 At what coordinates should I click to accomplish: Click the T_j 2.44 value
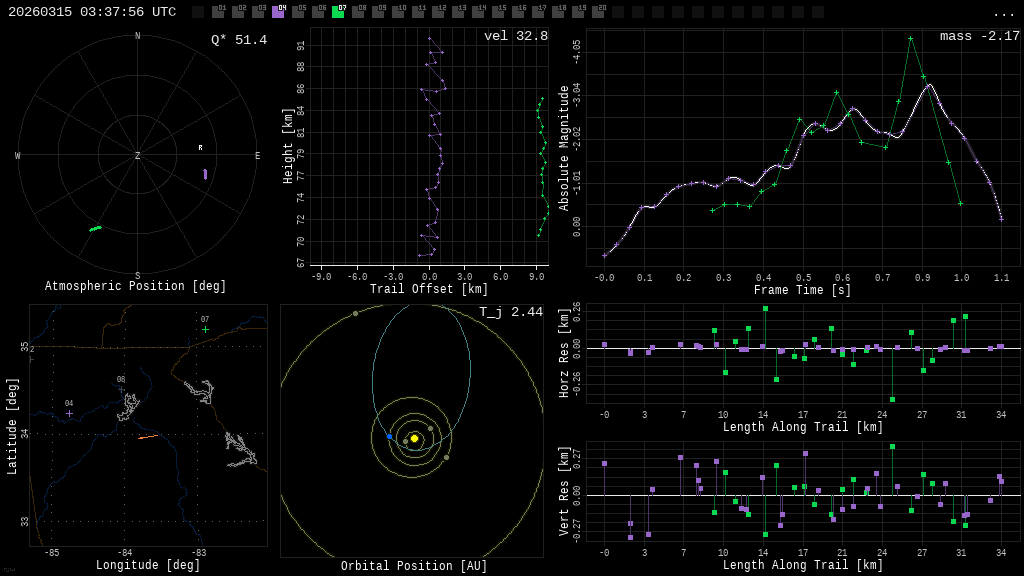(x=510, y=312)
